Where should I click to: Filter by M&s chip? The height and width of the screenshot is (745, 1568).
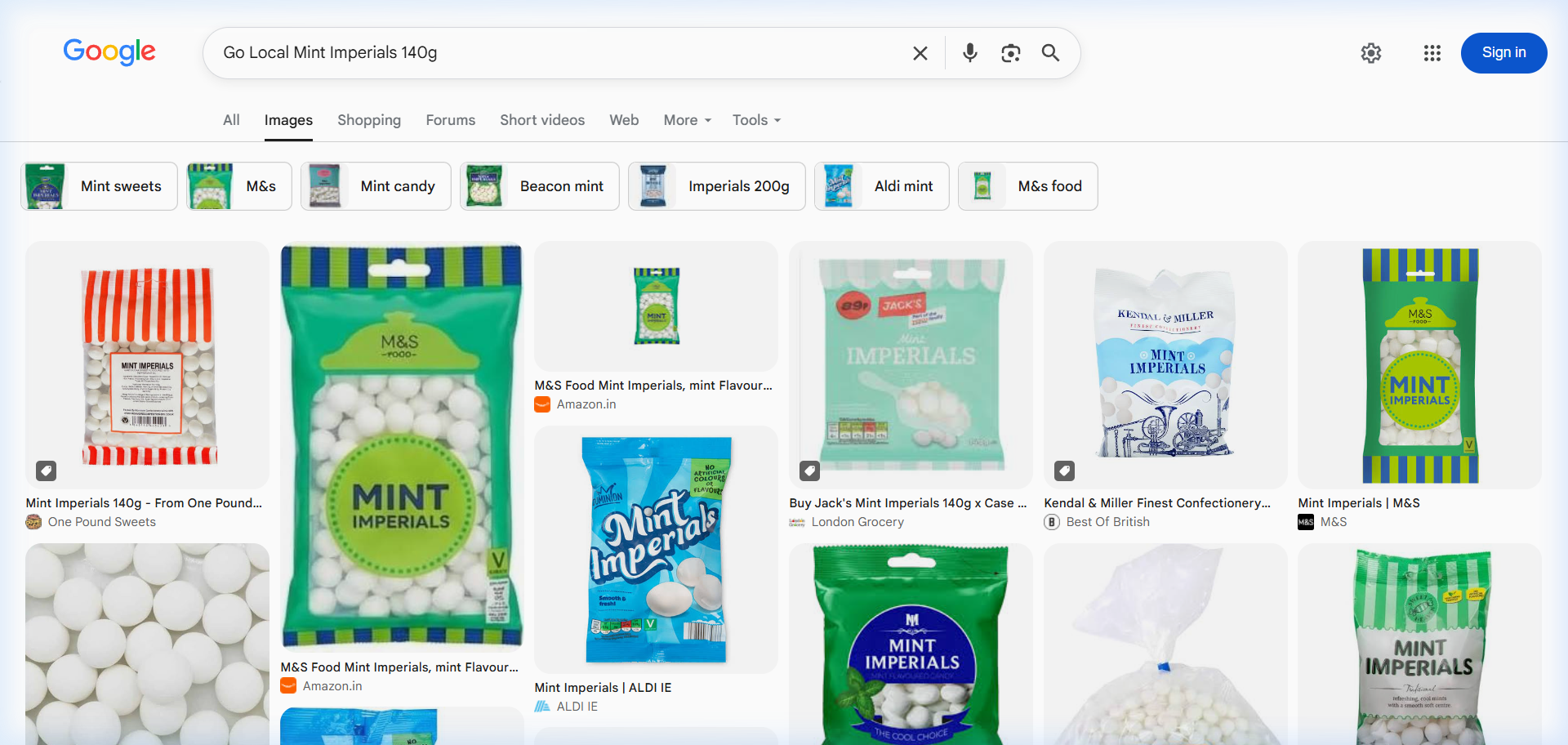pos(238,186)
